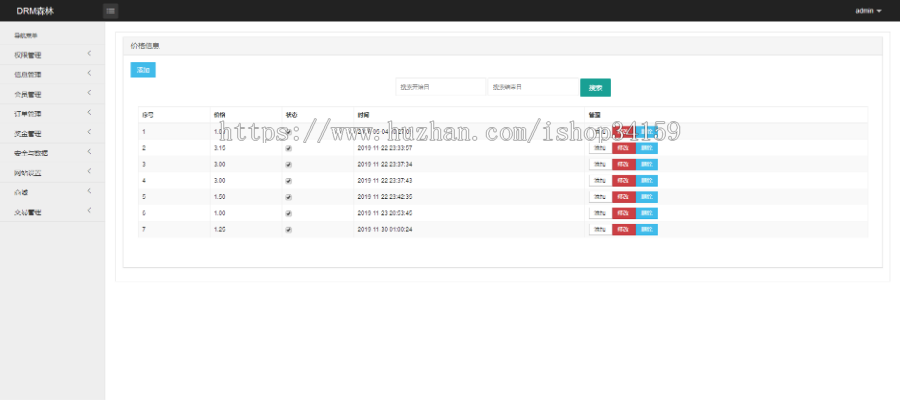This screenshot has height=420, width=900.
Task: Expand the 订单管理 chevron
Action: pyautogui.click(x=90, y=112)
